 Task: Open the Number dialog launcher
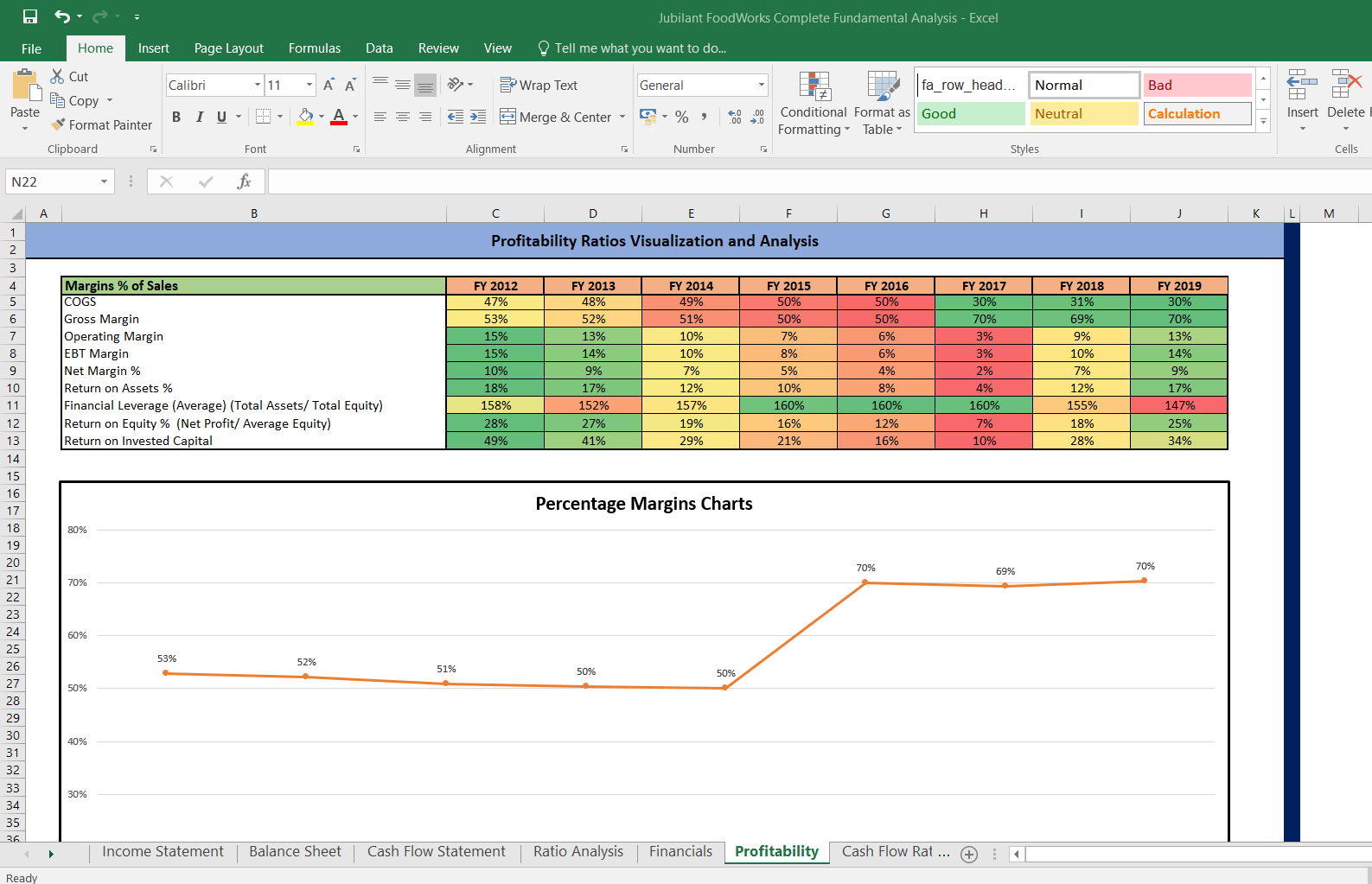coord(763,149)
